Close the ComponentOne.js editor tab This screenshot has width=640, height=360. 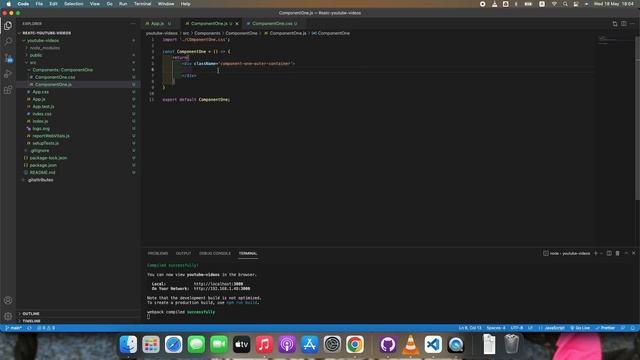[x=237, y=24]
